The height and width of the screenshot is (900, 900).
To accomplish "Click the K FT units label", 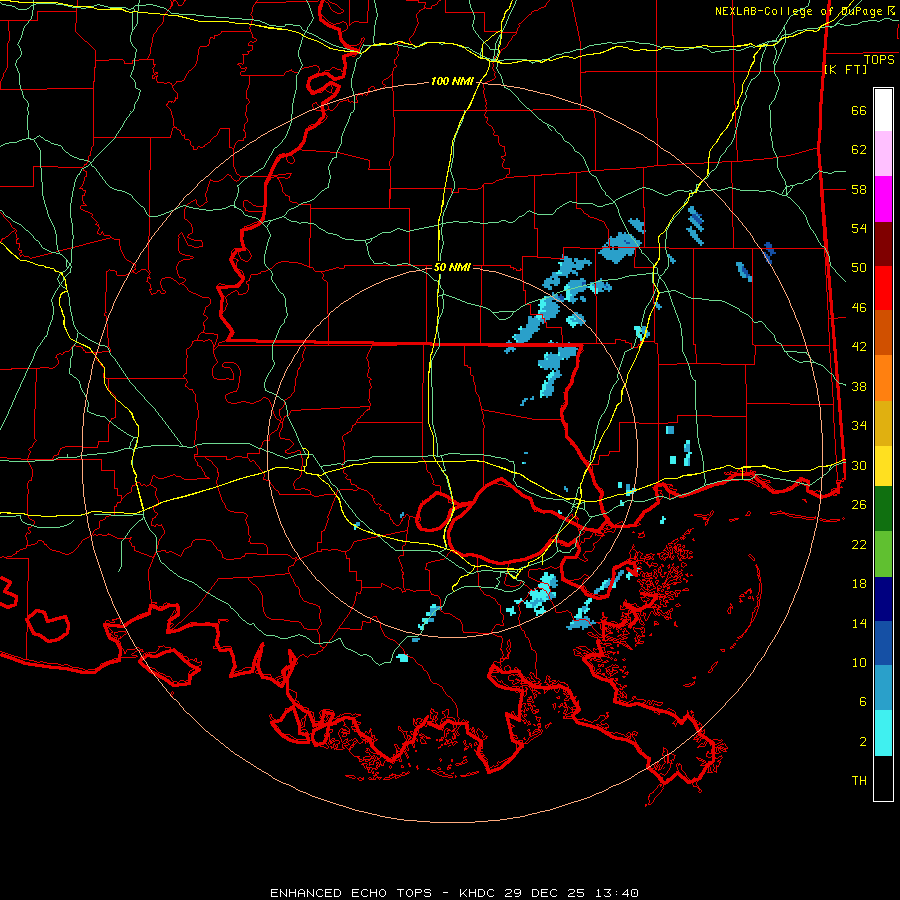I will 845,69.
